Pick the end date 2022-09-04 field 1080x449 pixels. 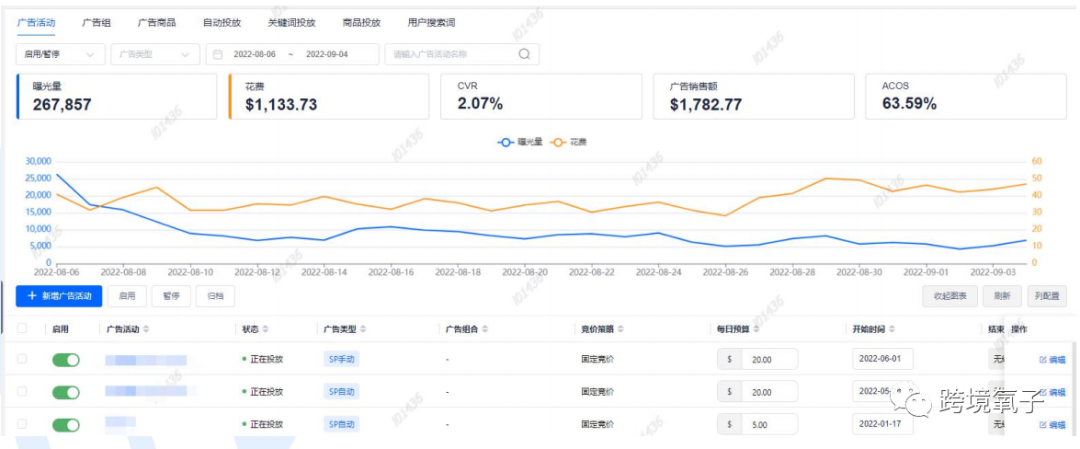(326, 54)
